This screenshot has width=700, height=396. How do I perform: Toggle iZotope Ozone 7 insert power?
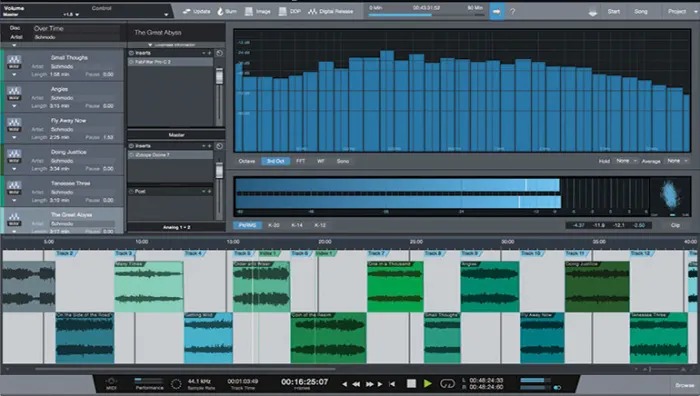[131, 155]
